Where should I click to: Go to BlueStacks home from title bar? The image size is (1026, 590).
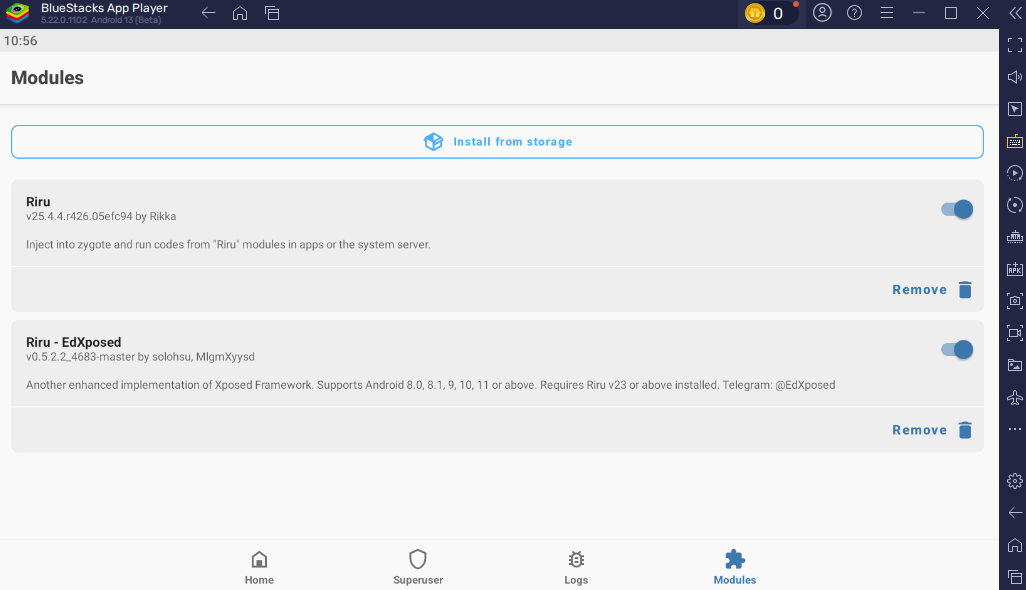click(x=240, y=13)
